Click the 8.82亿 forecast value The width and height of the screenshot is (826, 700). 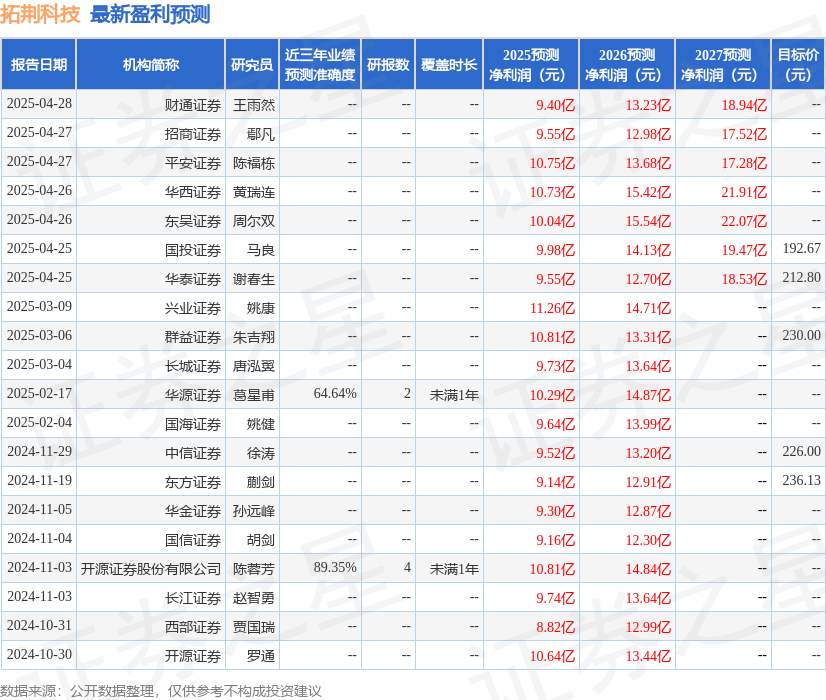pyautogui.click(x=555, y=627)
